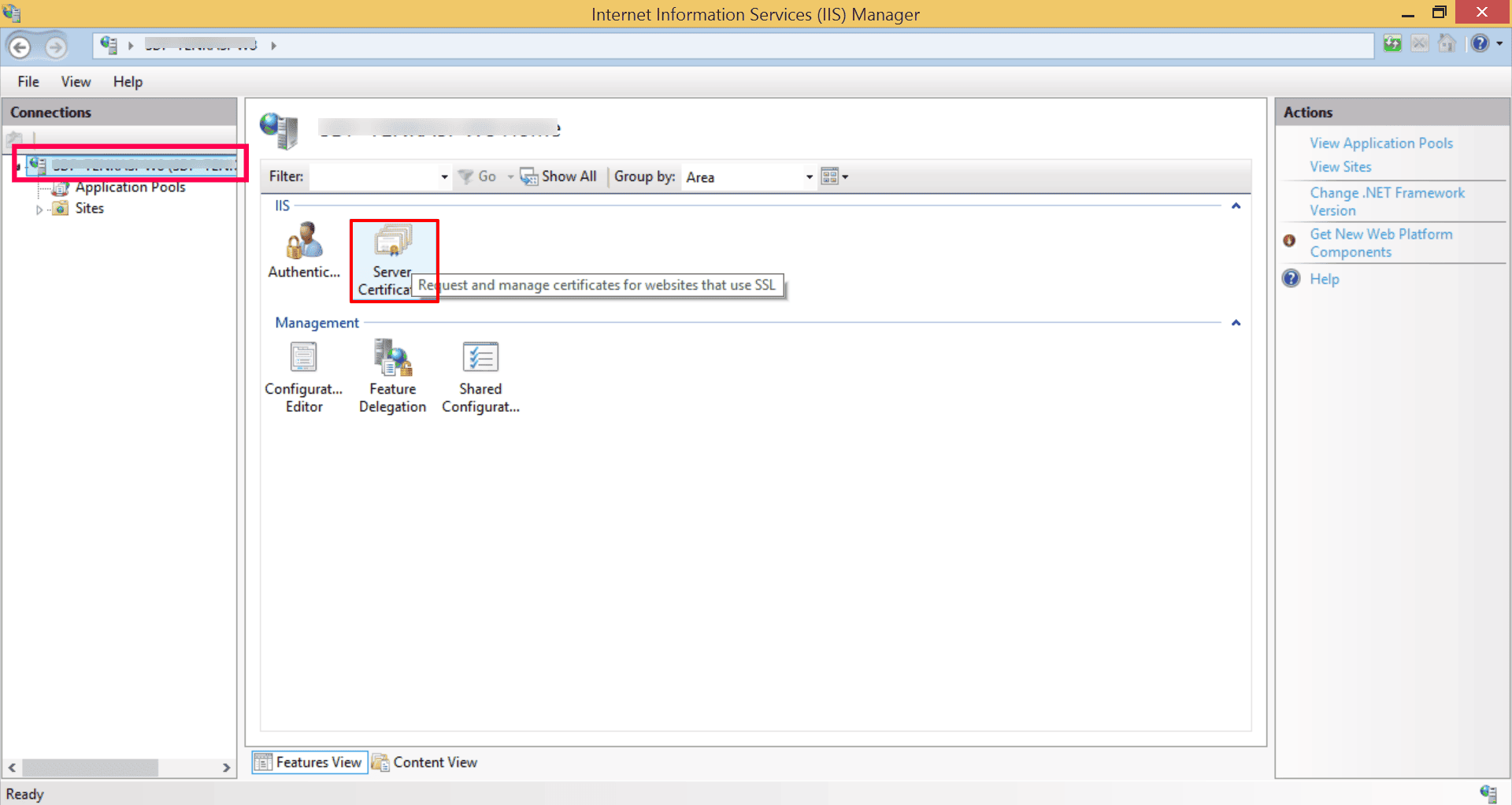Open the View menu
Screen dimensions: 1512x805
point(76,82)
